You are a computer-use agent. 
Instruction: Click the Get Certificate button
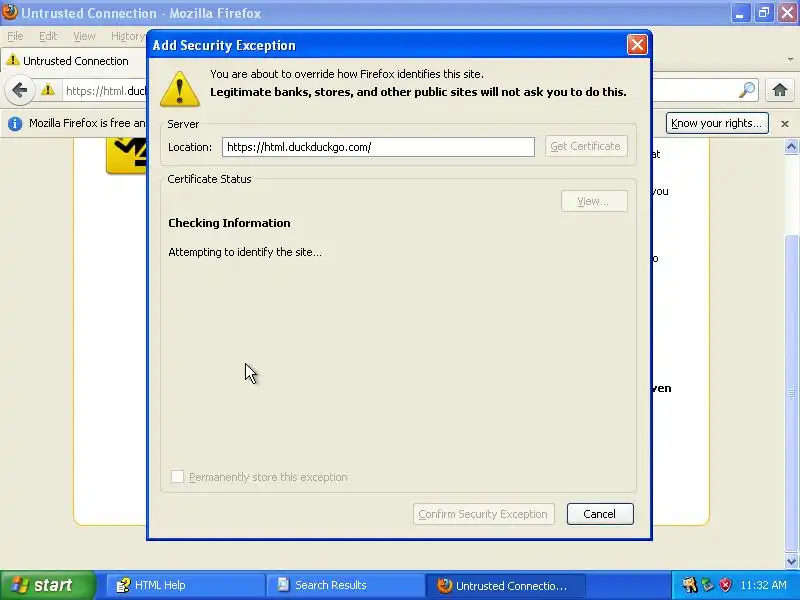tap(586, 146)
